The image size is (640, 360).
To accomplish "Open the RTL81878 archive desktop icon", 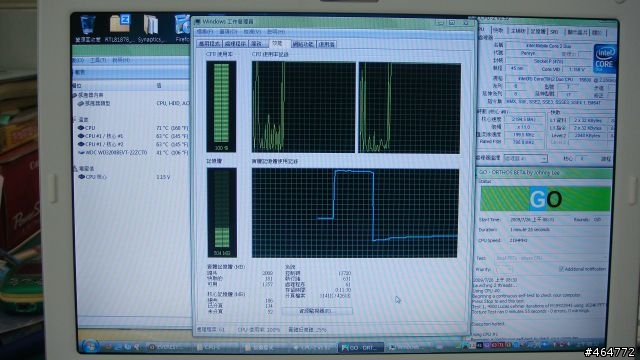I will tap(119, 28).
